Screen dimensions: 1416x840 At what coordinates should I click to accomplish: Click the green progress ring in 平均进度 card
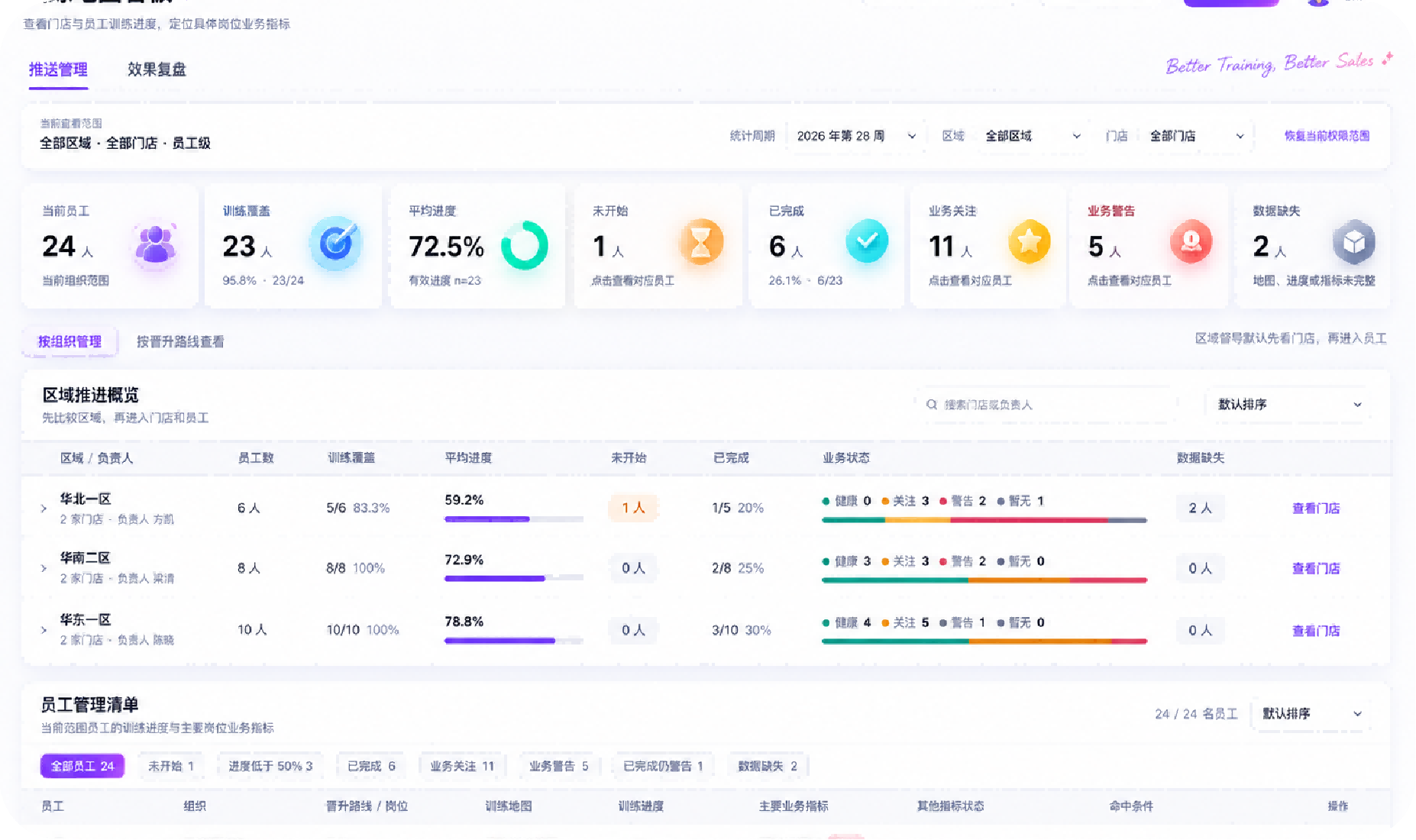pyautogui.click(x=525, y=245)
